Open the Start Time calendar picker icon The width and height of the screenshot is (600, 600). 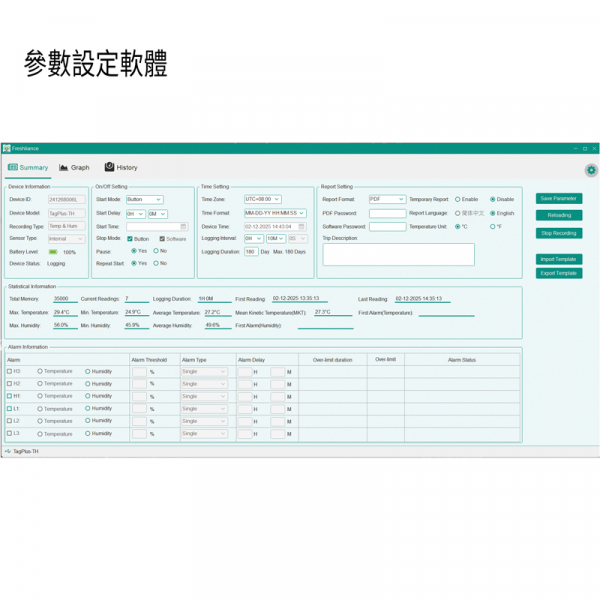click(x=184, y=226)
